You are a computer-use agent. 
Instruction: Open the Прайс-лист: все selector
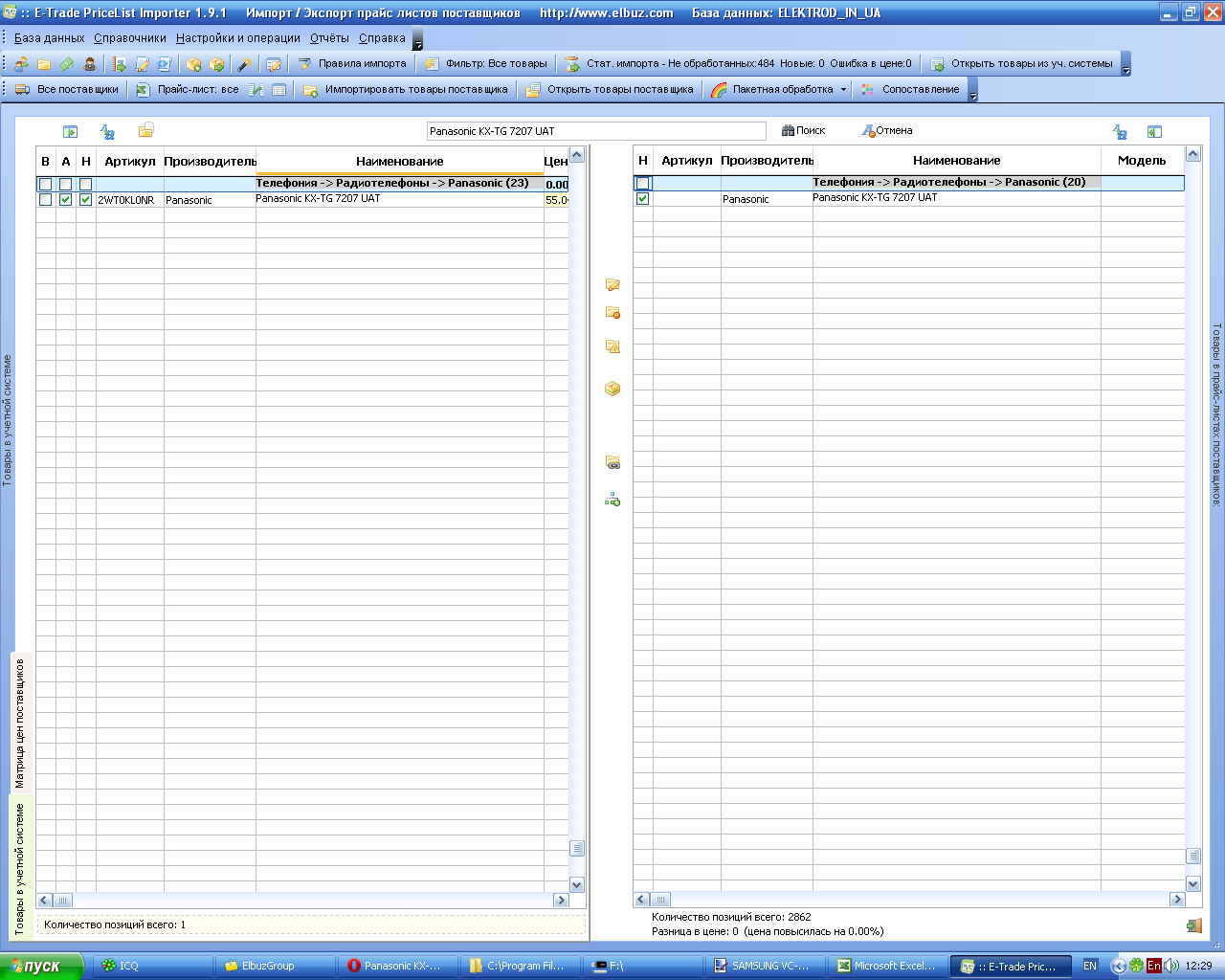coord(188,90)
